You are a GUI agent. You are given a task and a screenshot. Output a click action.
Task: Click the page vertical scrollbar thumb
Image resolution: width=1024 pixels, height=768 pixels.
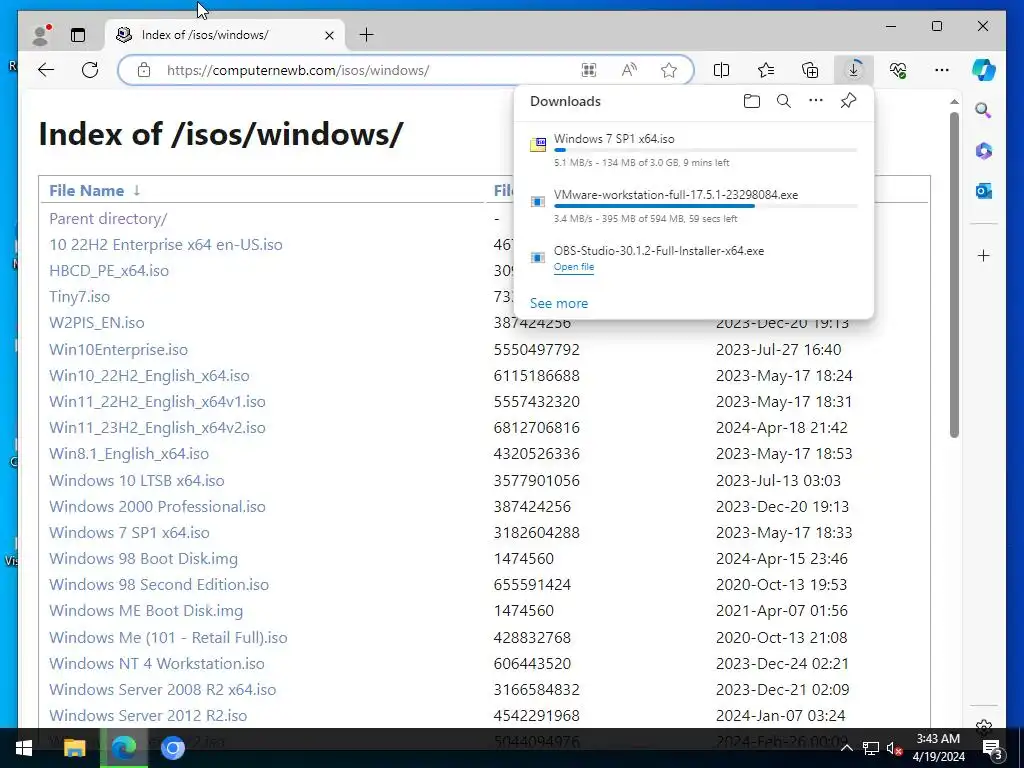coord(954,274)
